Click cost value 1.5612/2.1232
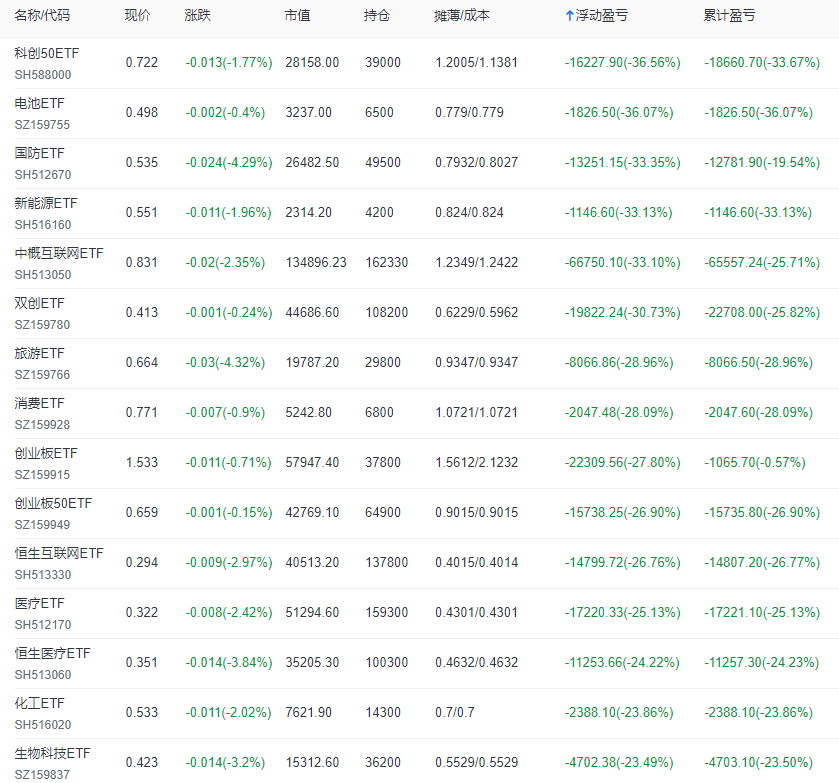Viewport: 839px width, 783px height. [x=477, y=463]
